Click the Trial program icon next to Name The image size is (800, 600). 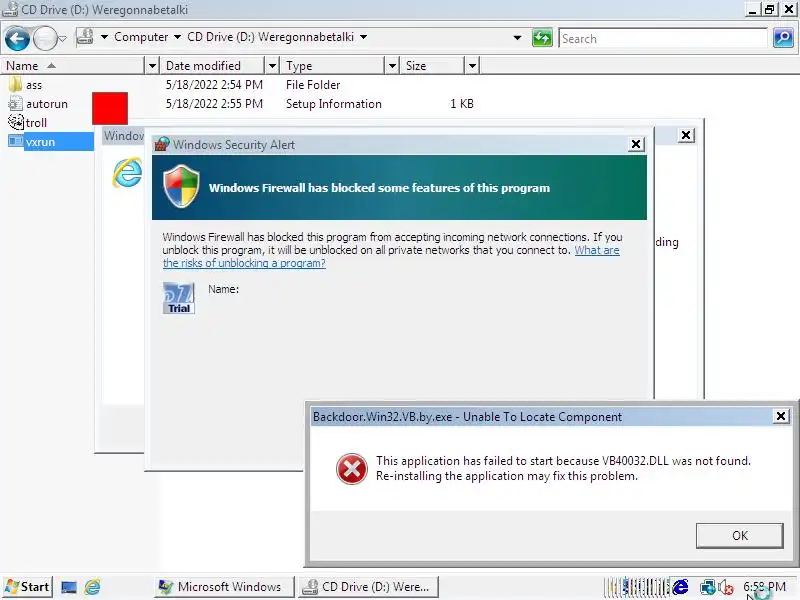click(179, 298)
